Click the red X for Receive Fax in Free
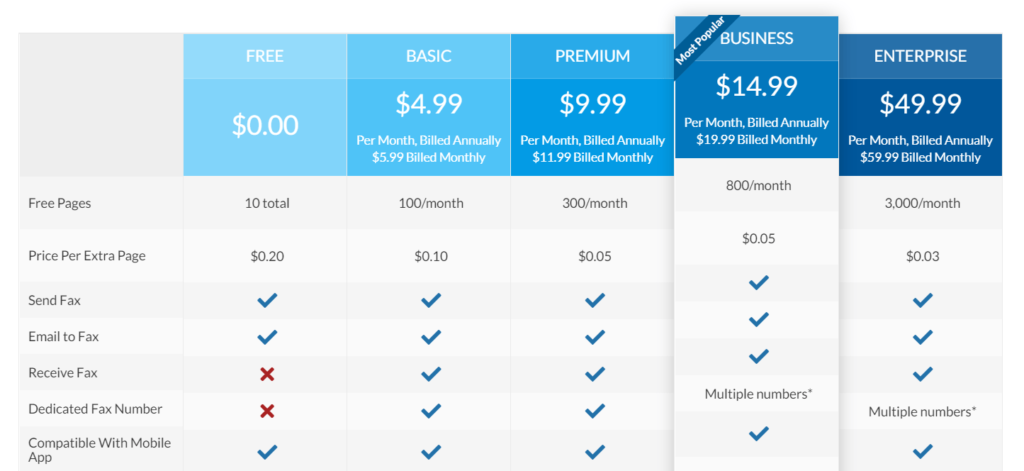Viewport: 1024px width, 471px height. (267, 374)
